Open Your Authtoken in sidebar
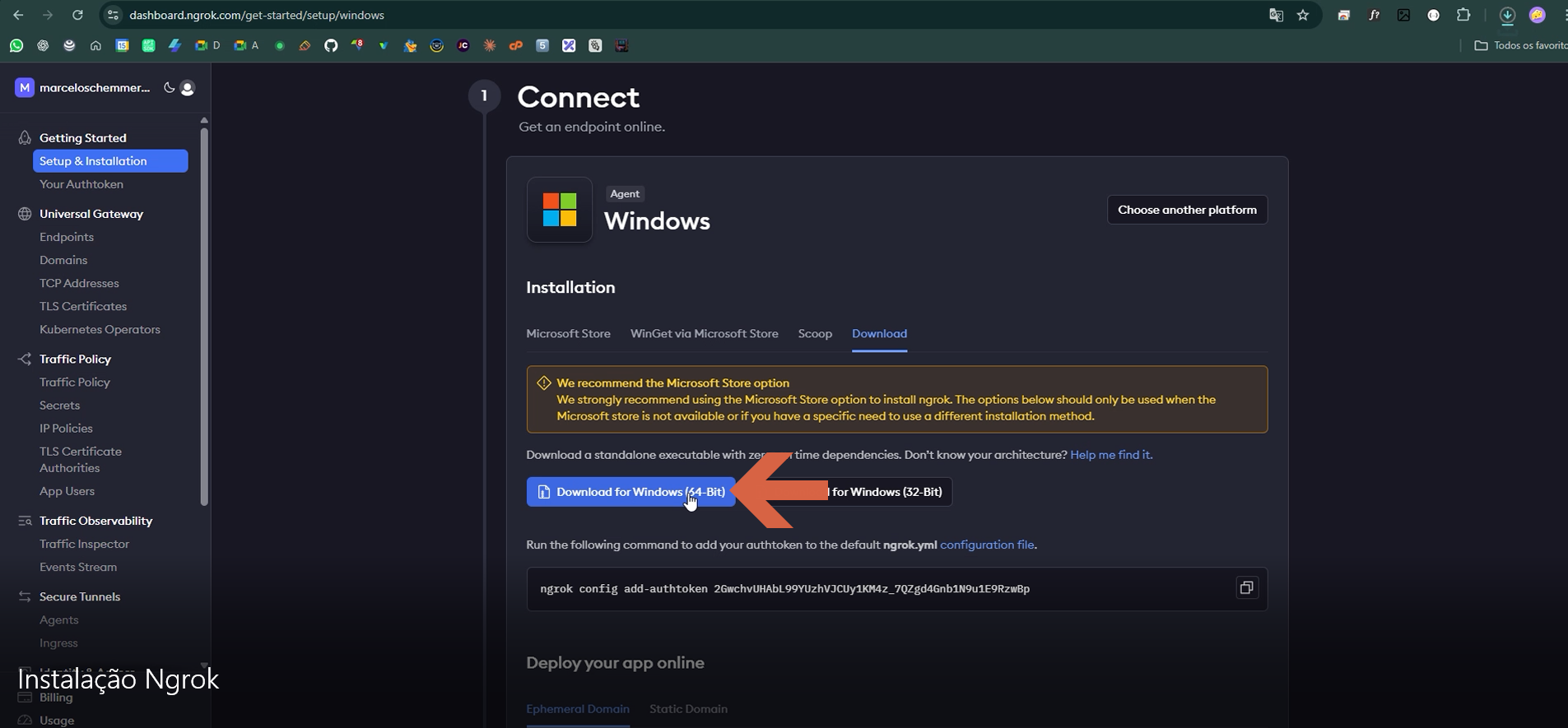Screen dimensions: 1568x728 coord(81,184)
